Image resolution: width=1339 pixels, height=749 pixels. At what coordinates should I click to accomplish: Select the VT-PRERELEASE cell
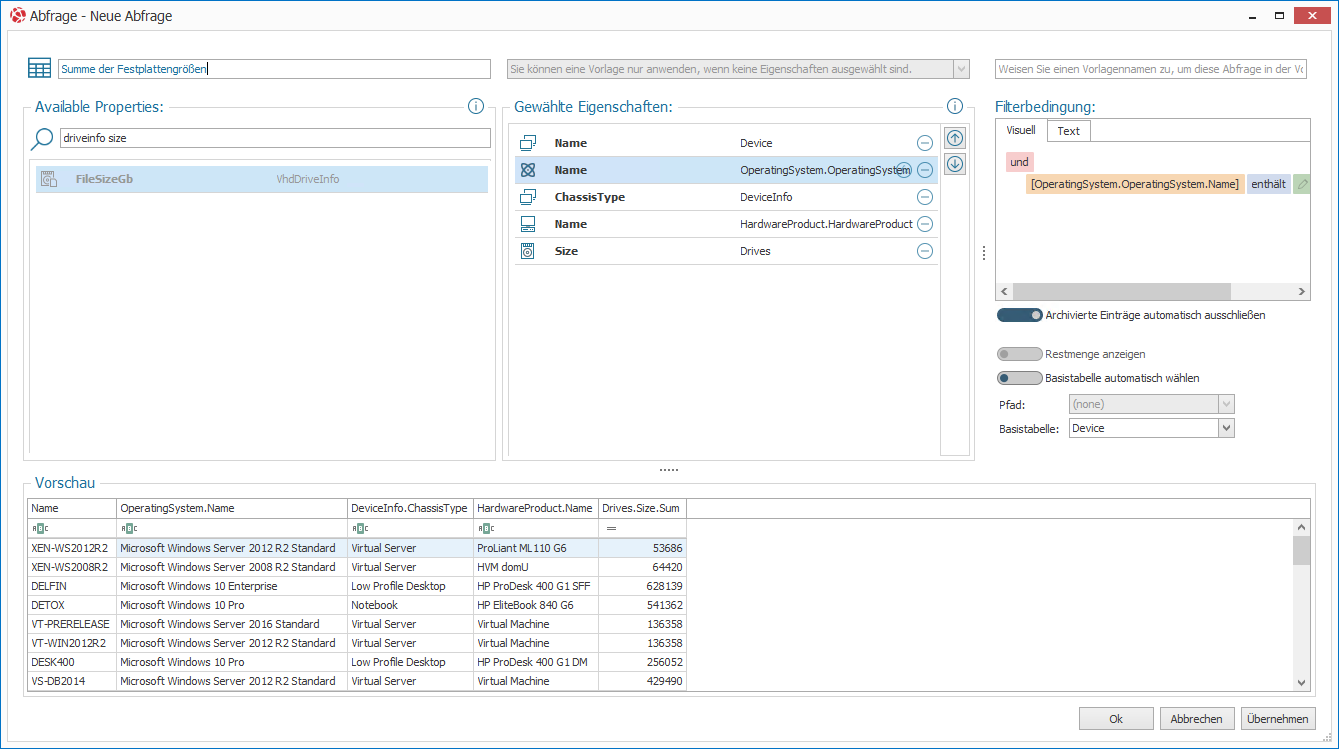(x=72, y=624)
